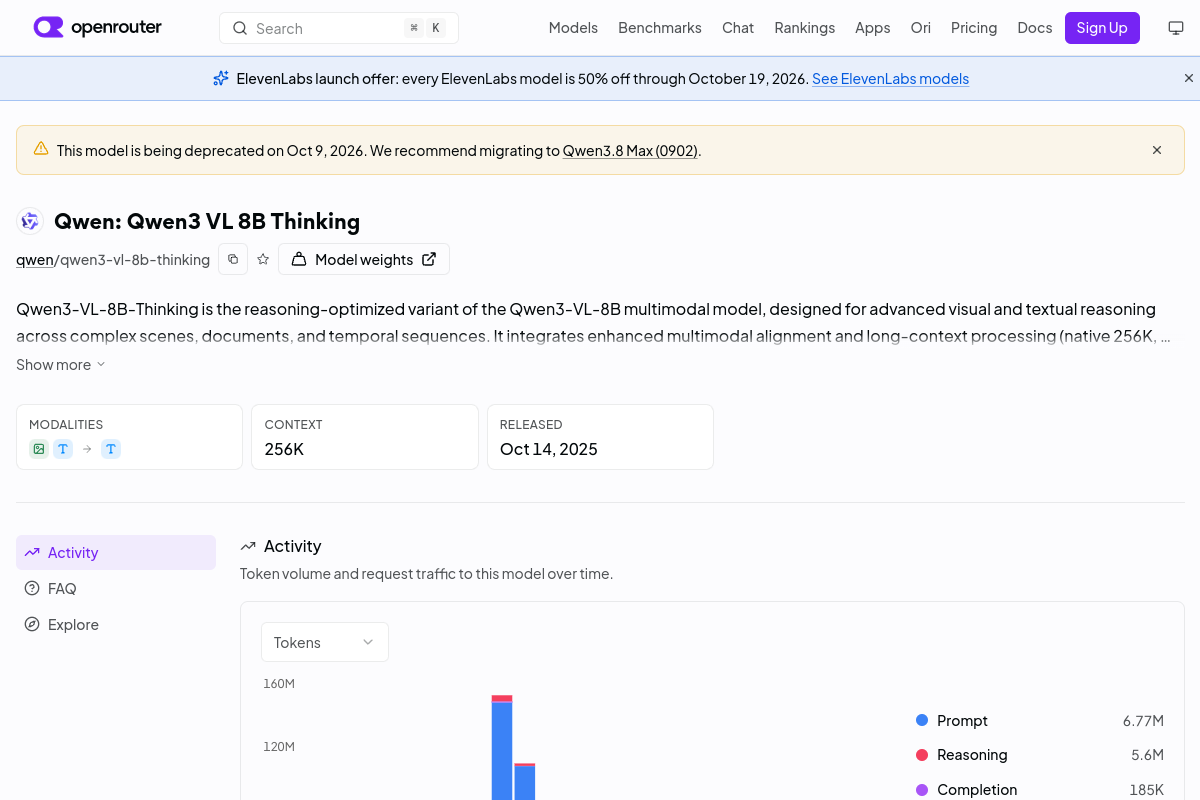Click the text output modality icon

(x=111, y=449)
